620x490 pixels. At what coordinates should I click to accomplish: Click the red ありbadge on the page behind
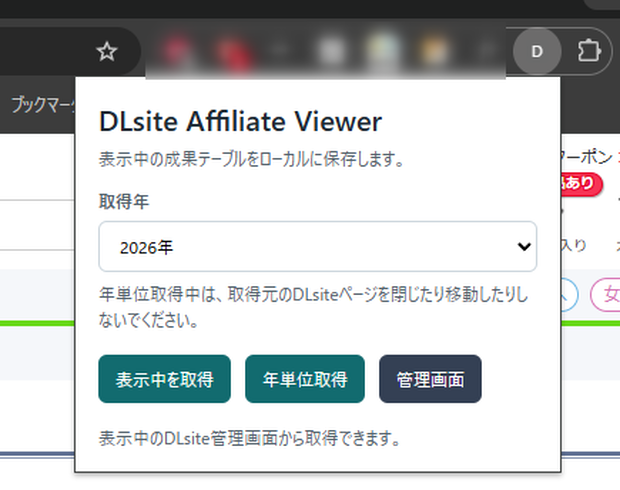[581, 184]
